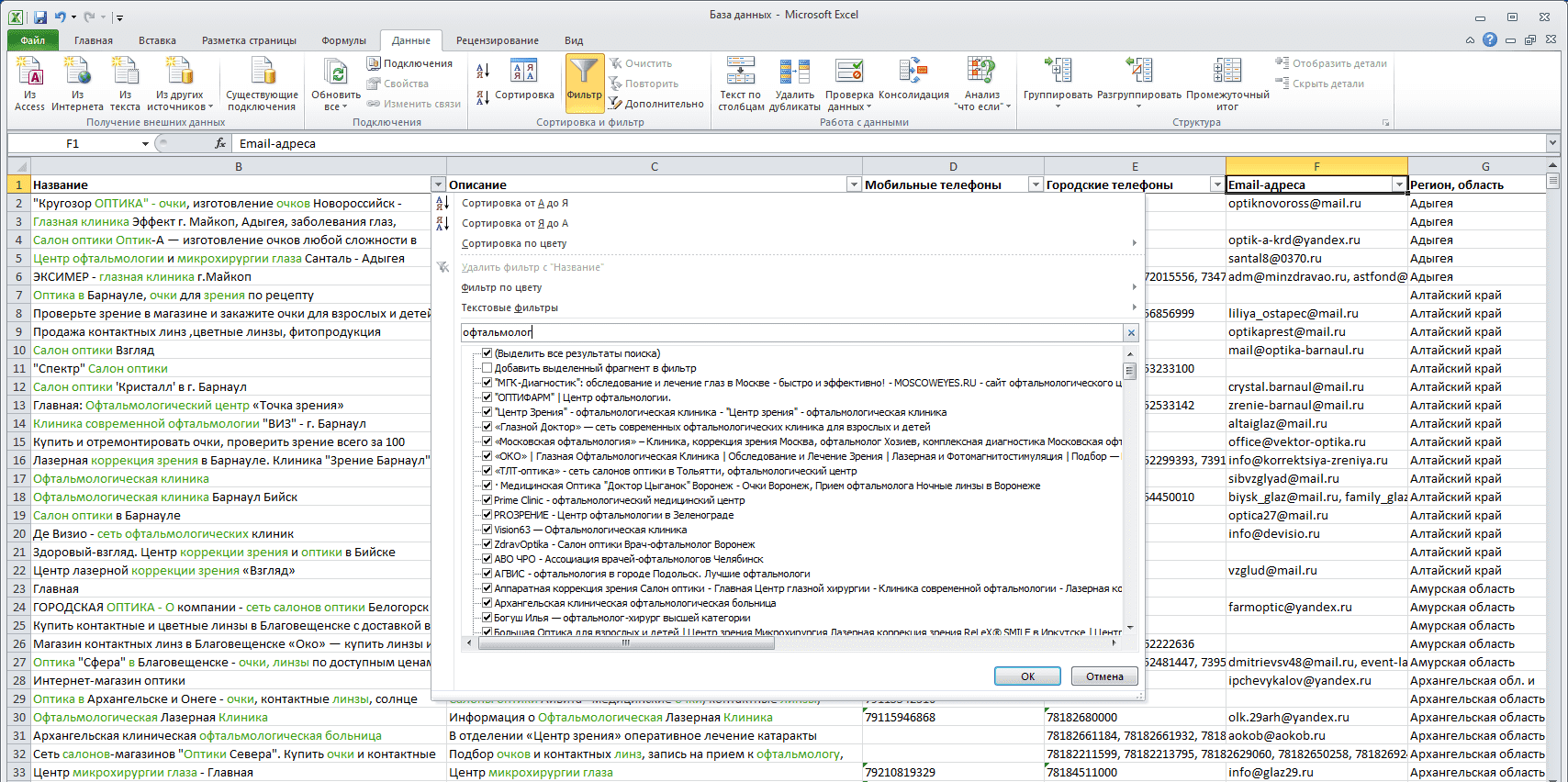Open filter dropdown for Название column

click(438, 184)
